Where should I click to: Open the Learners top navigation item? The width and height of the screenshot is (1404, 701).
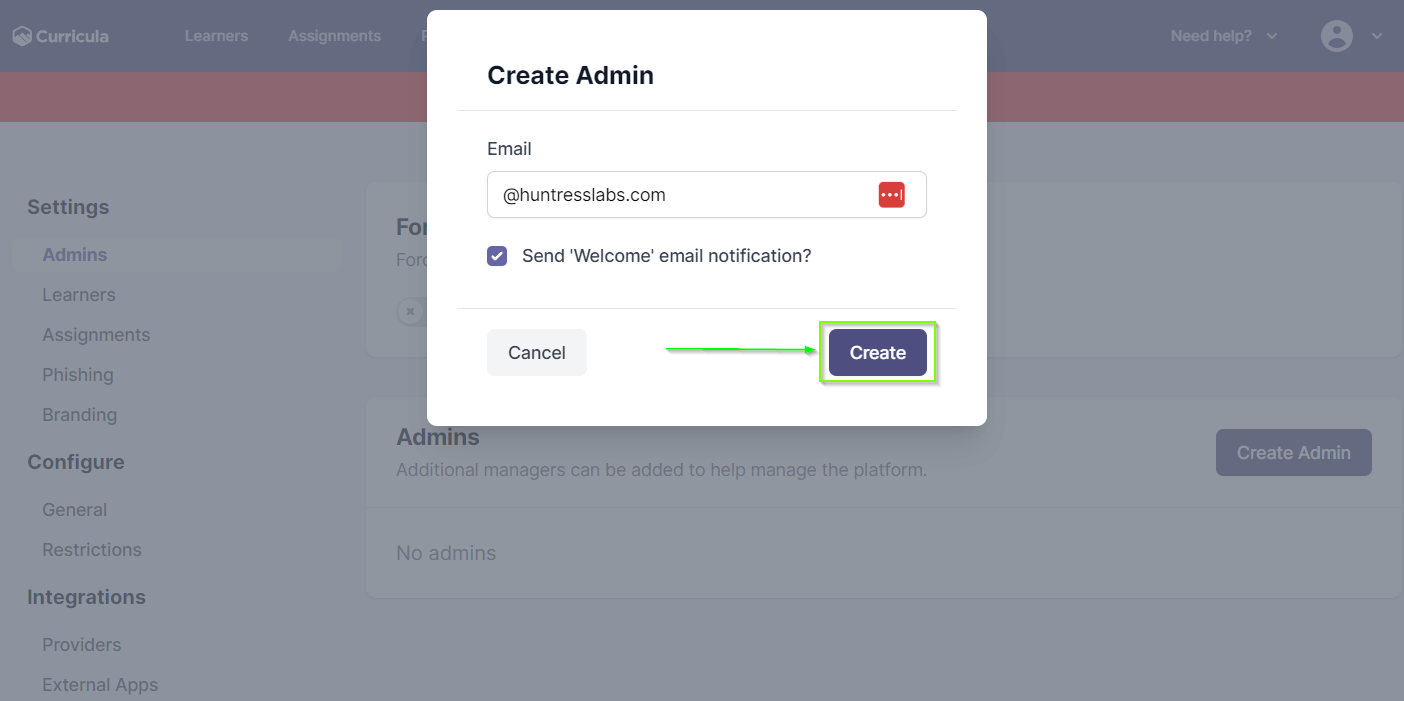pyautogui.click(x=216, y=36)
